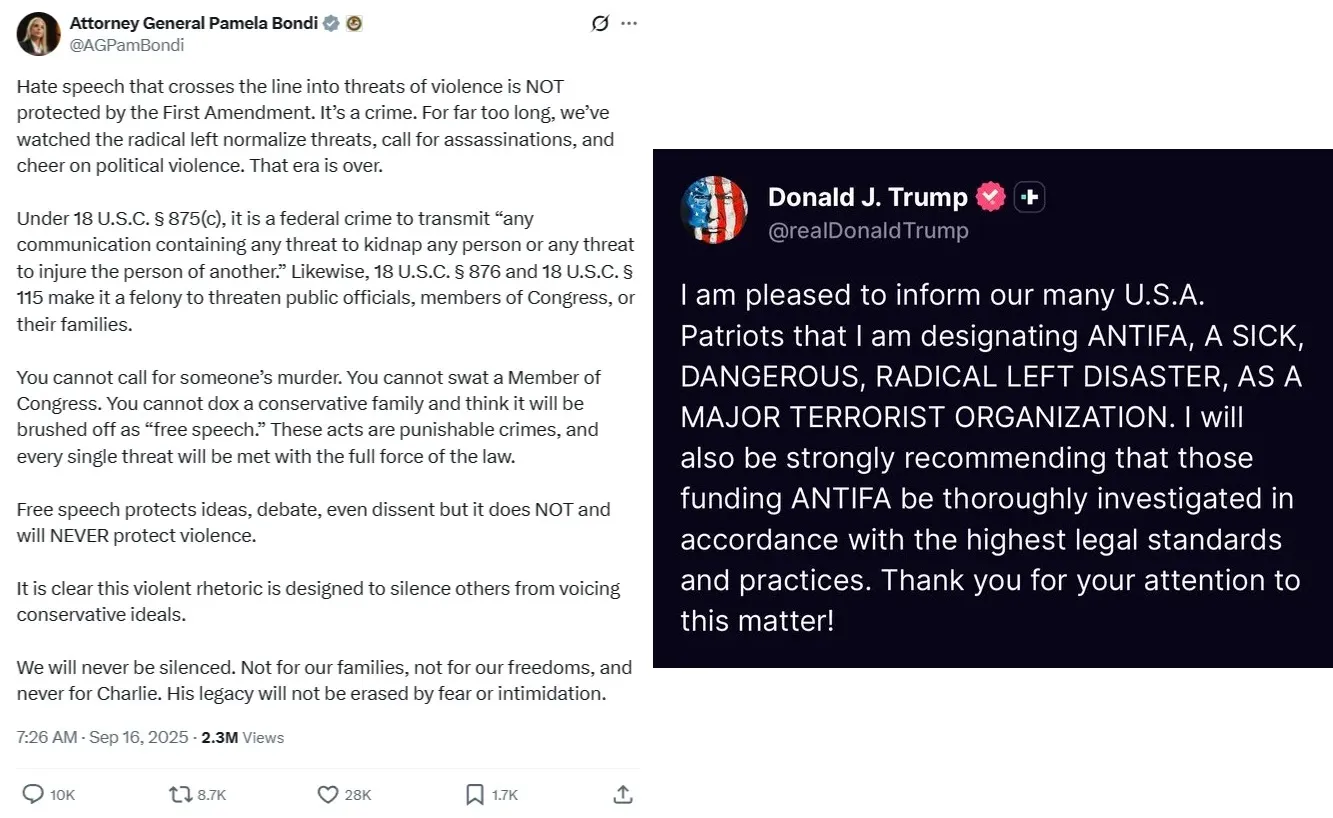Click Bondi's blue verified checkmark

point(333,22)
